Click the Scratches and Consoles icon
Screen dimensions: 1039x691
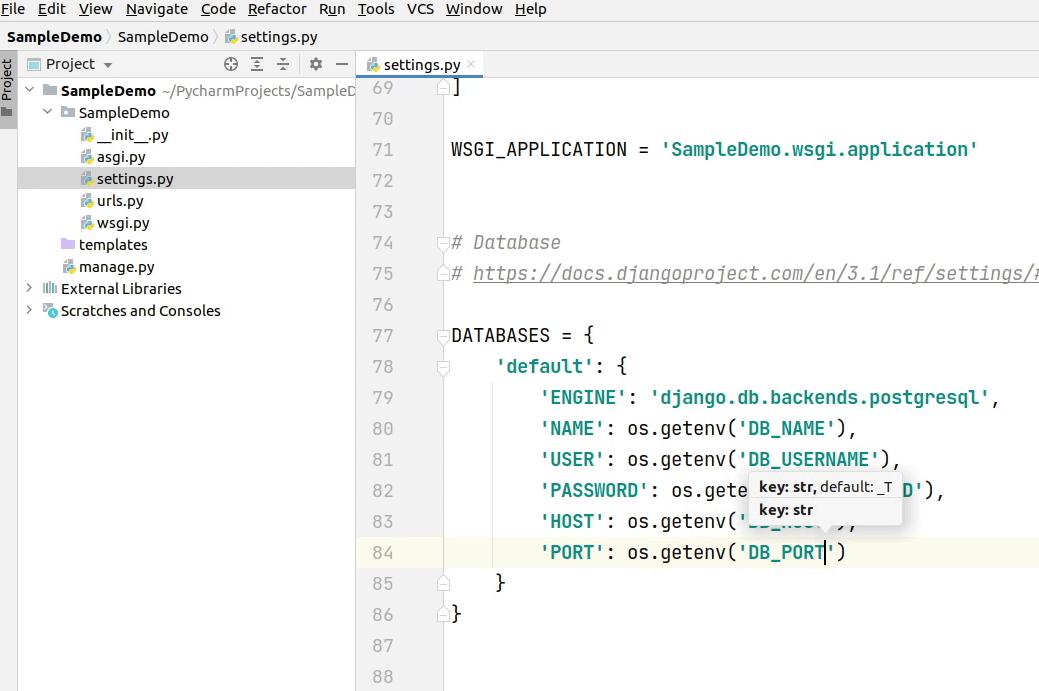49,311
